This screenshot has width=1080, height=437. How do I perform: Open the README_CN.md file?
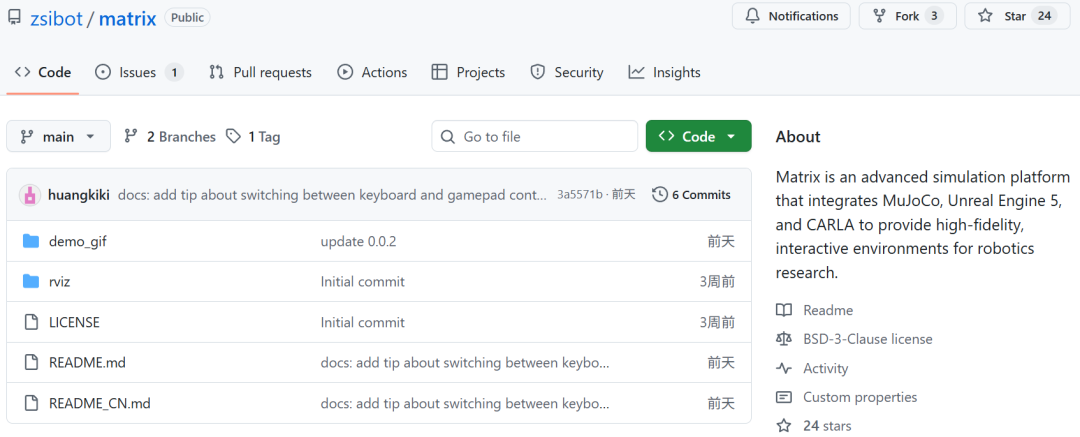pyautogui.click(x=100, y=403)
